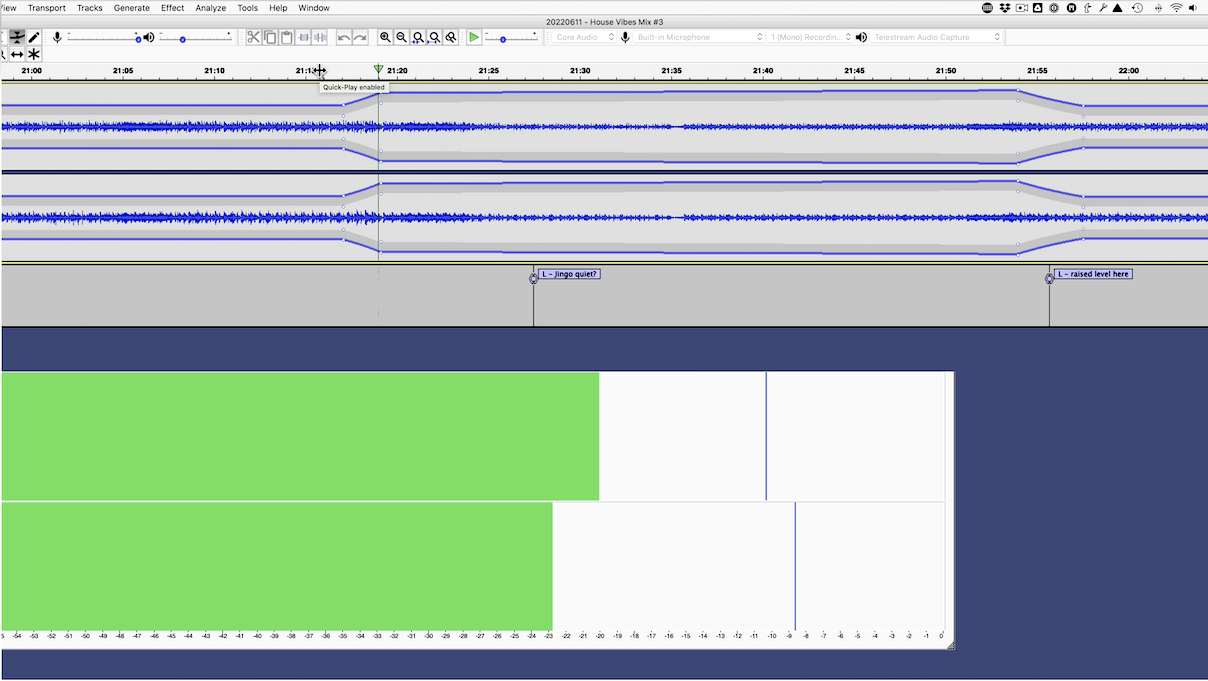Open the Built-in Microphone input dropdown
Viewport: 1208px width, 681px height.
pos(697,37)
